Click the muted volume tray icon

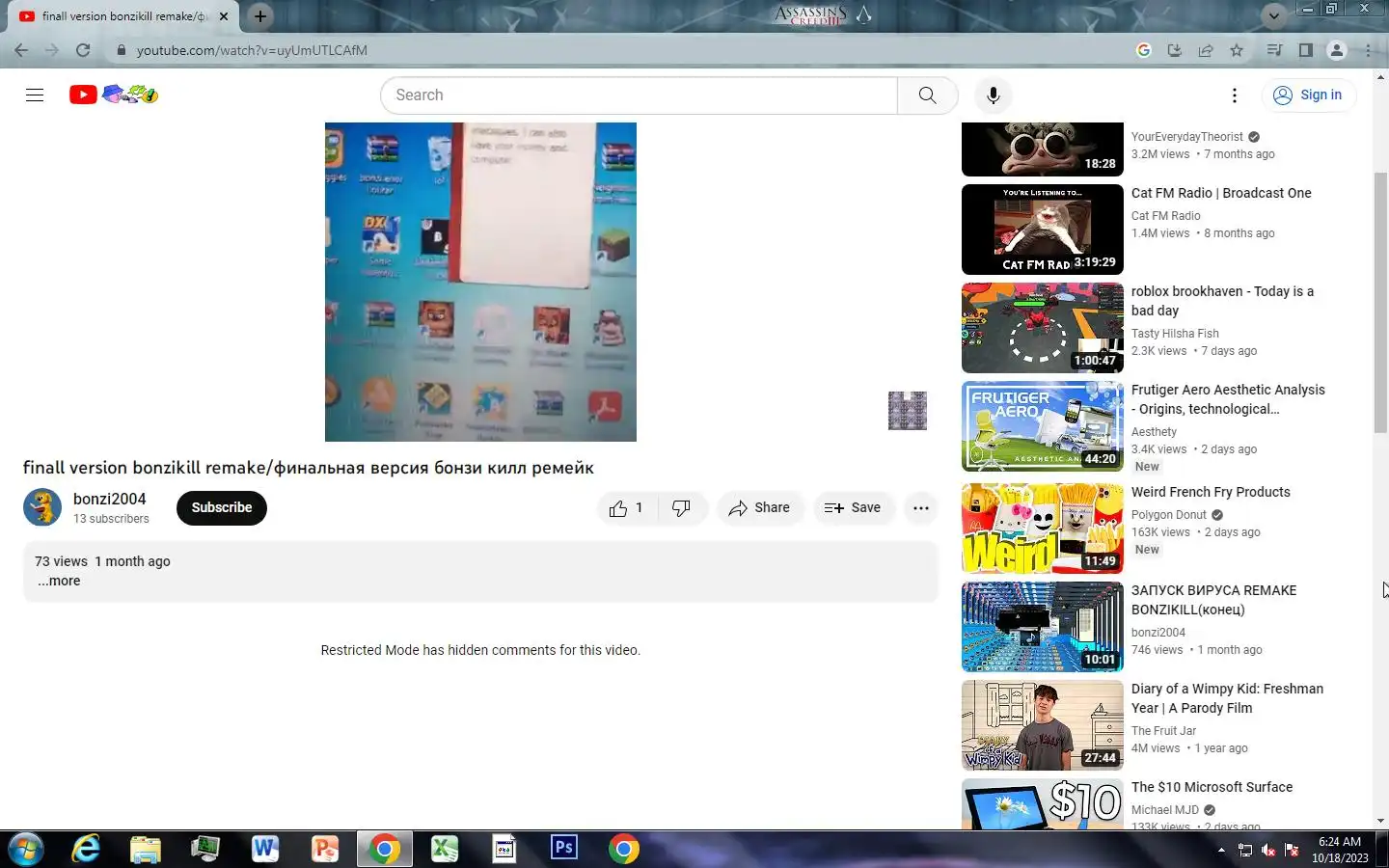tap(1268, 850)
